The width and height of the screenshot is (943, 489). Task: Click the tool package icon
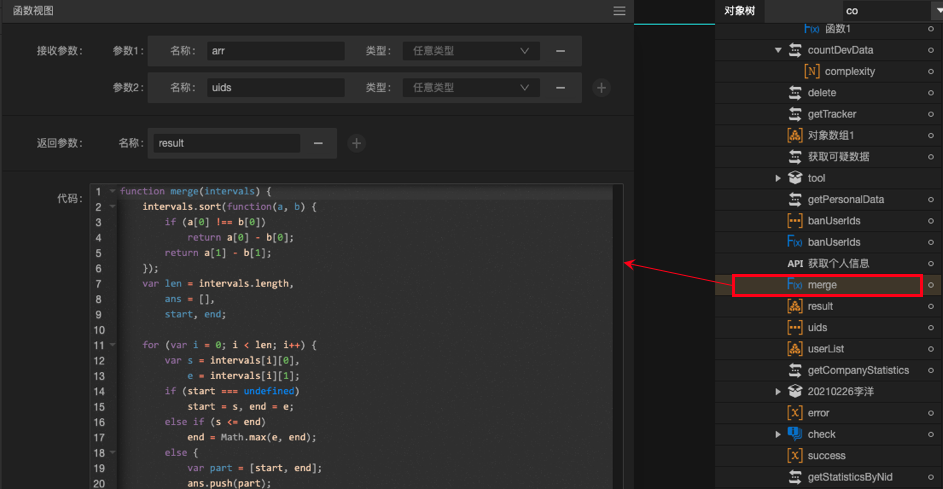pos(795,178)
